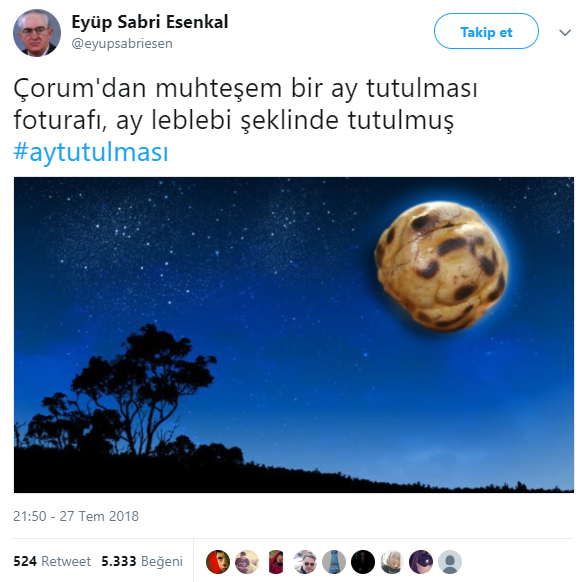Open liker avatar with purple camera lens

(x=421, y=562)
